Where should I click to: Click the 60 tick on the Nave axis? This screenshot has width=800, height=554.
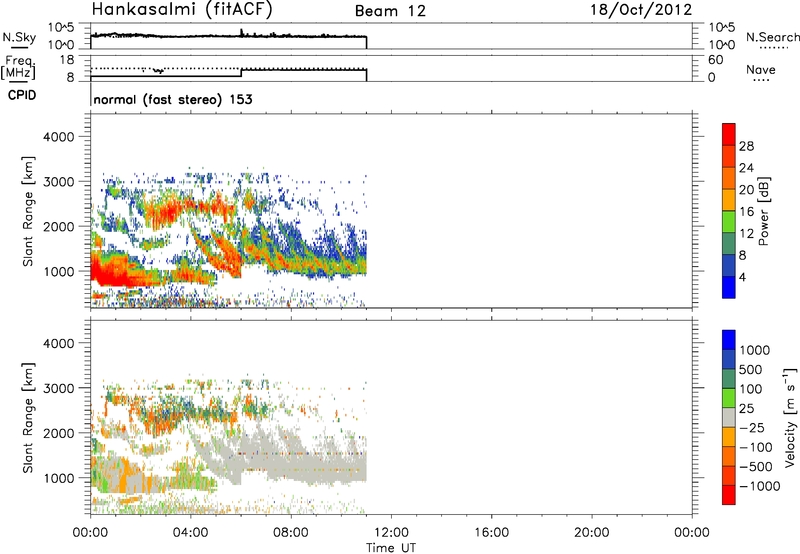(x=716, y=60)
